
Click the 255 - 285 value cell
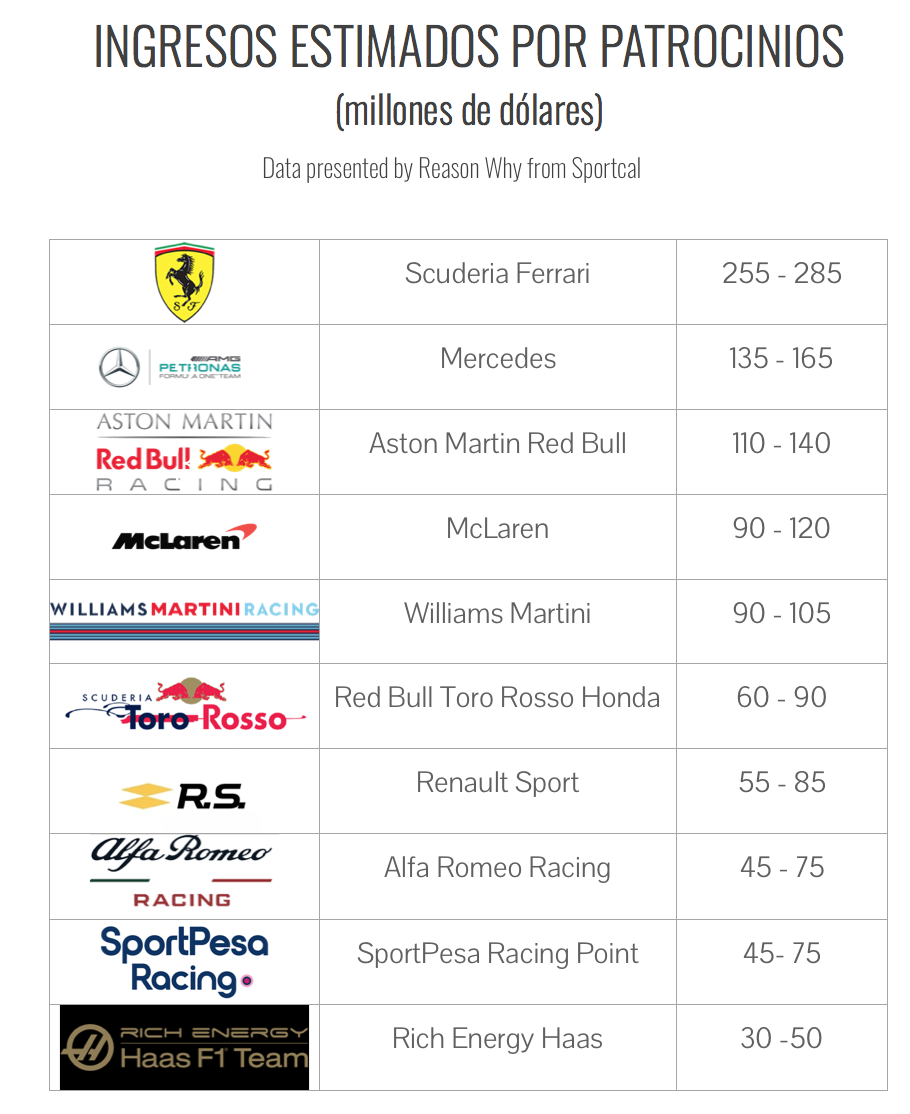point(781,282)
